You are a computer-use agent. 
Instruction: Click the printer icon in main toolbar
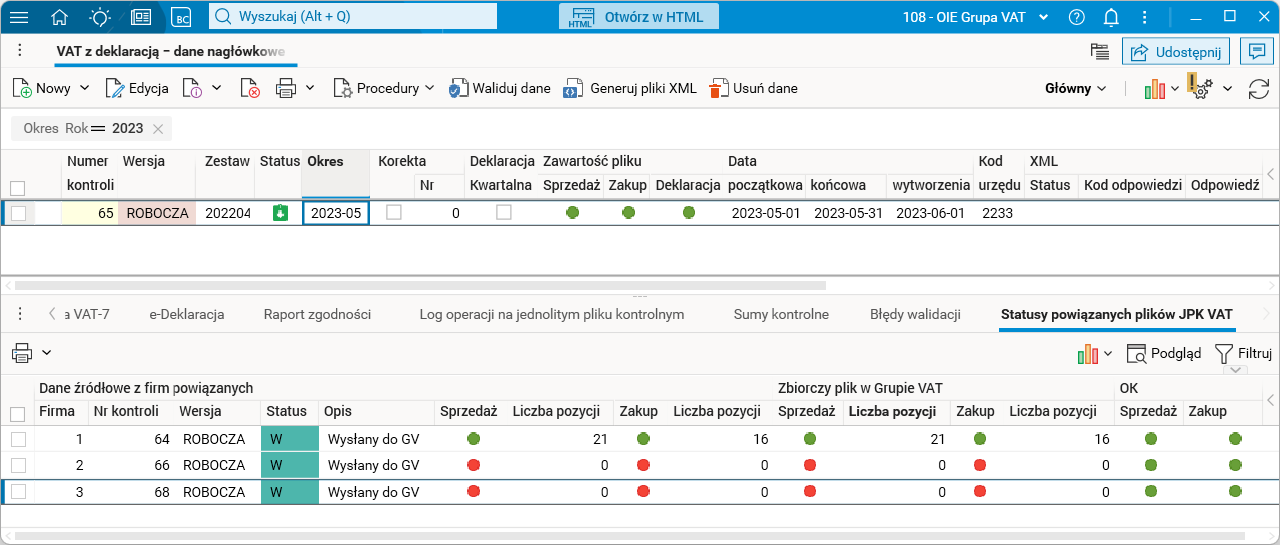click(286, 88)
